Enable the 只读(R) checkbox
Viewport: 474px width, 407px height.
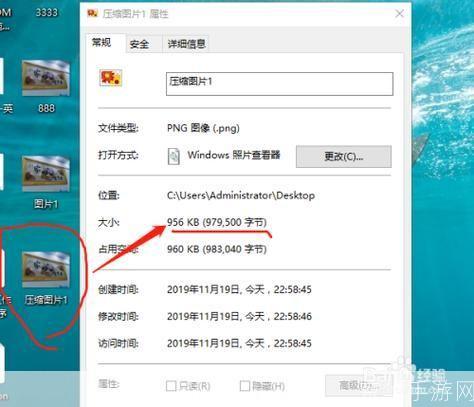click(x=171, y=386)
